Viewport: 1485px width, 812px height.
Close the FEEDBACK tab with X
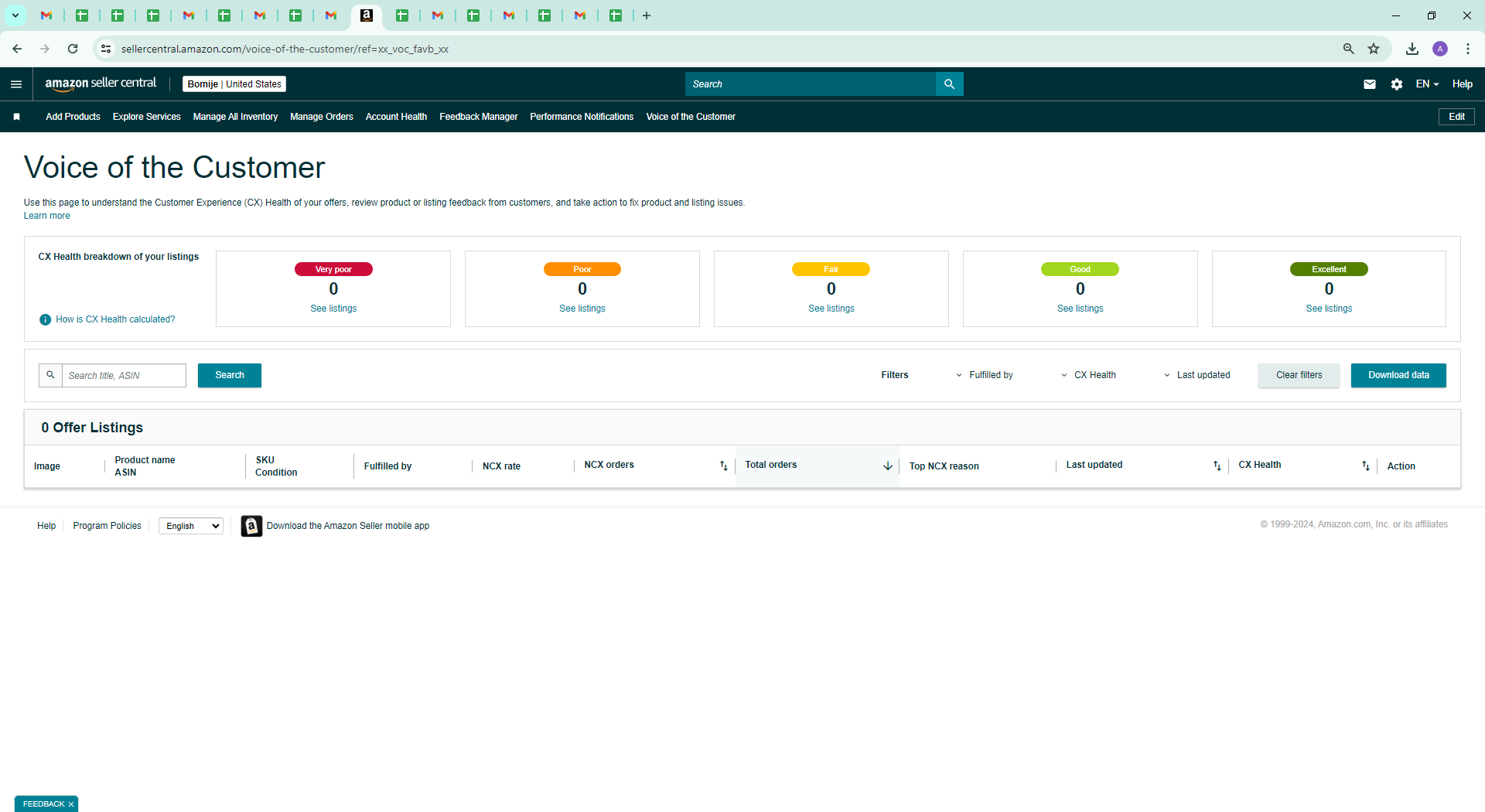coord(71,804)
